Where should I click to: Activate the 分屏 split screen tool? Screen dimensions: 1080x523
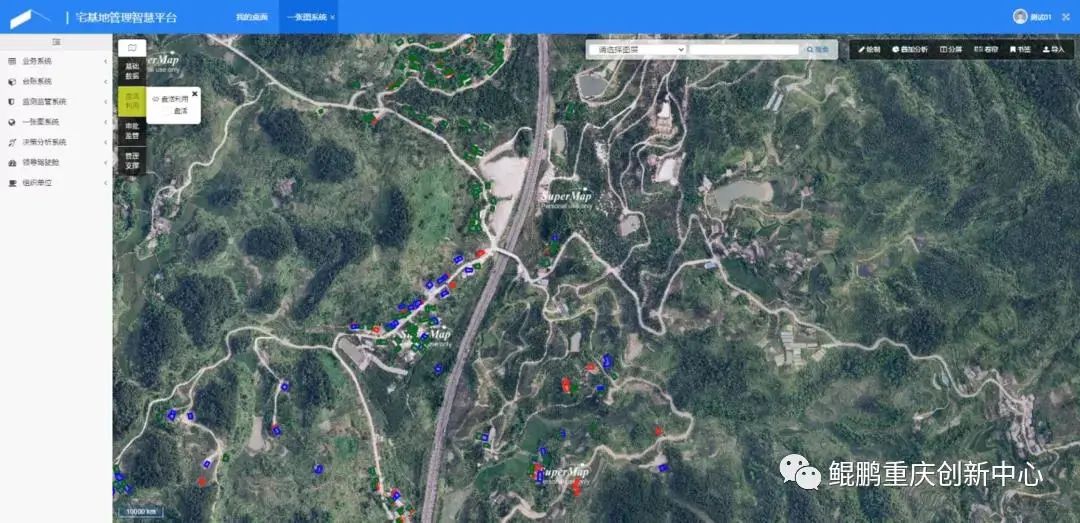coord(950,49)
